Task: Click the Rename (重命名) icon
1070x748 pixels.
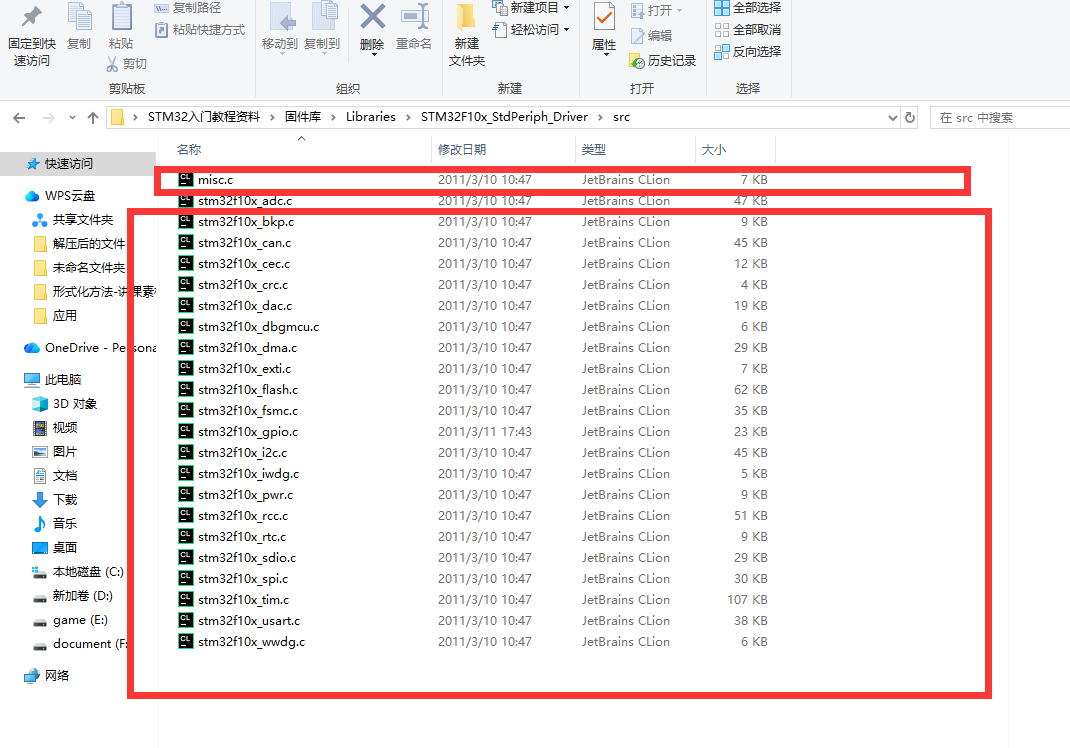Action: tap(414, 18)
